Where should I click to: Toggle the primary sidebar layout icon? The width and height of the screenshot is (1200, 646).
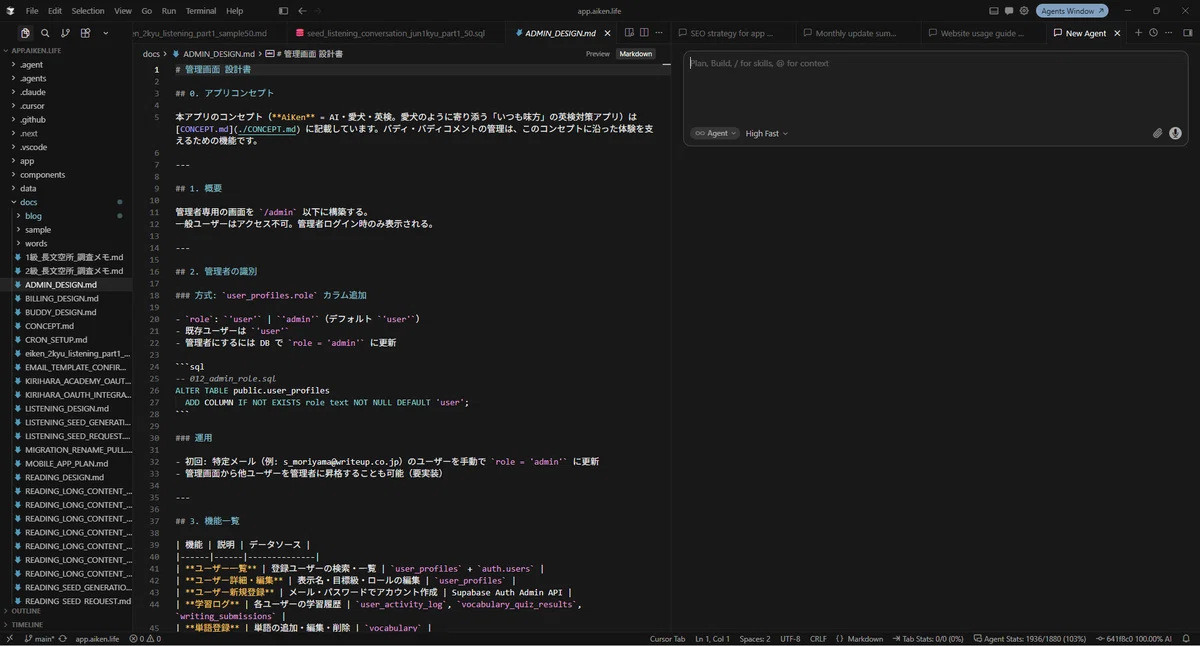[x=283, y=11]
